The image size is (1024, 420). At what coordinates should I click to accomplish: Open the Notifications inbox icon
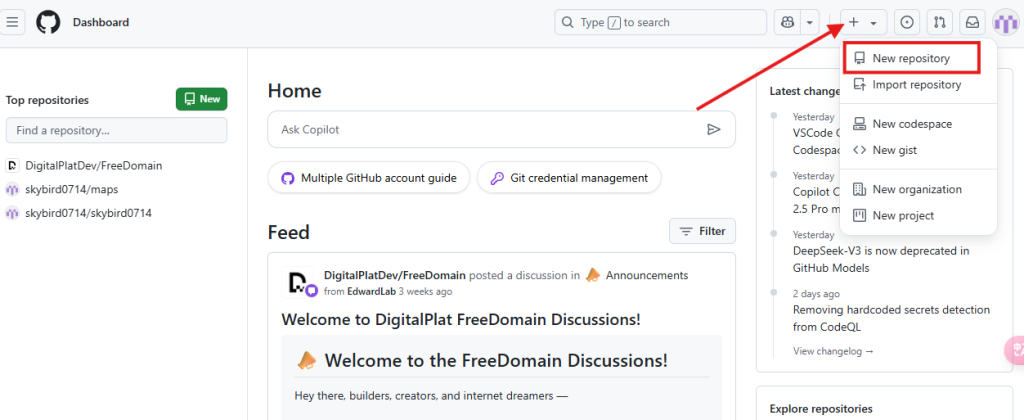pos(972,22)
